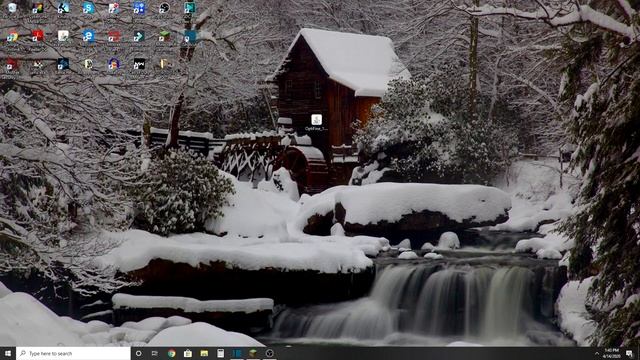Screen dimensions: 640x360
Task: Open Cortana from the taskbar
Action: 138,353
